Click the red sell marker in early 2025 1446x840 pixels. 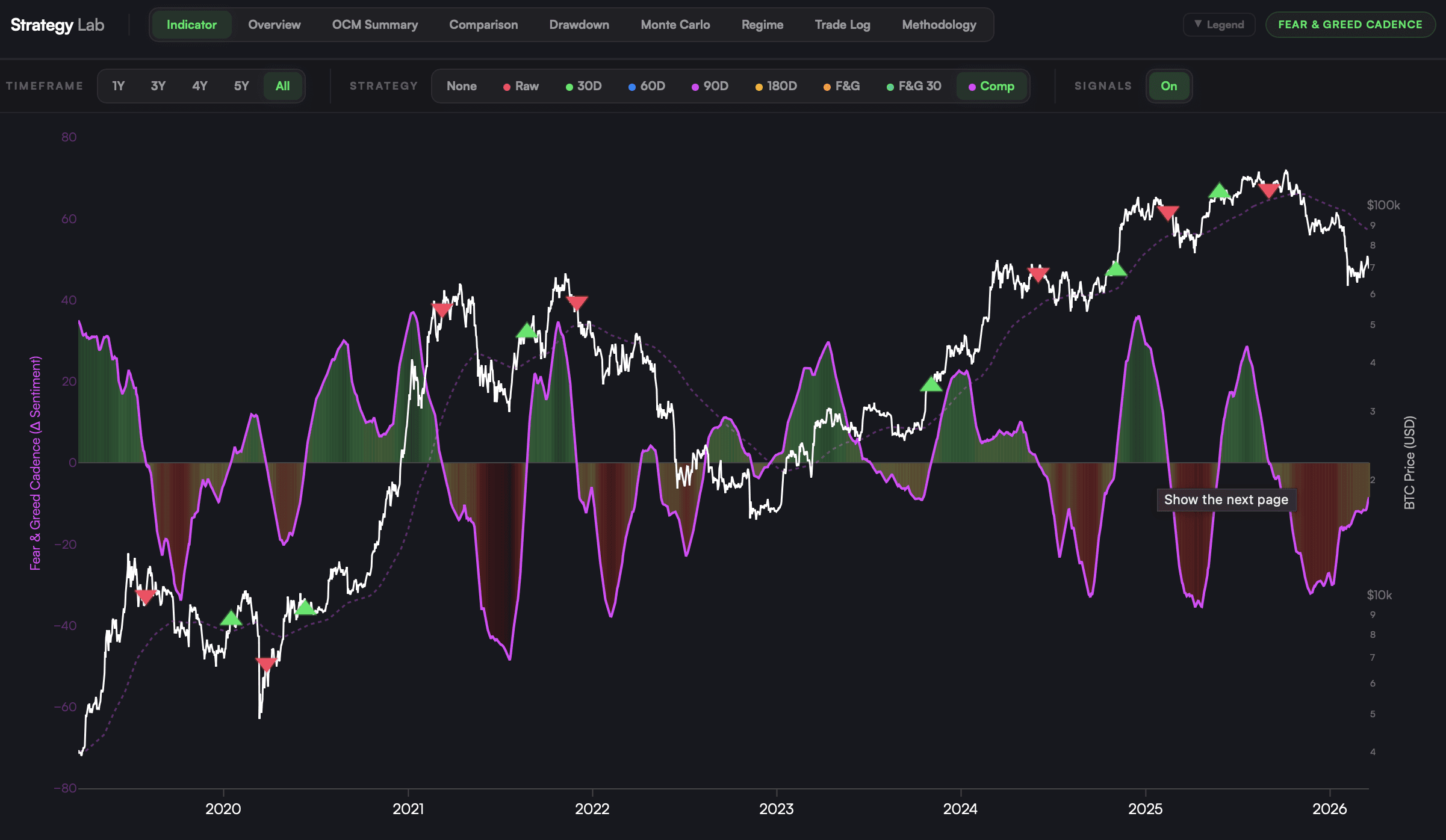[x=1168, y=213]
